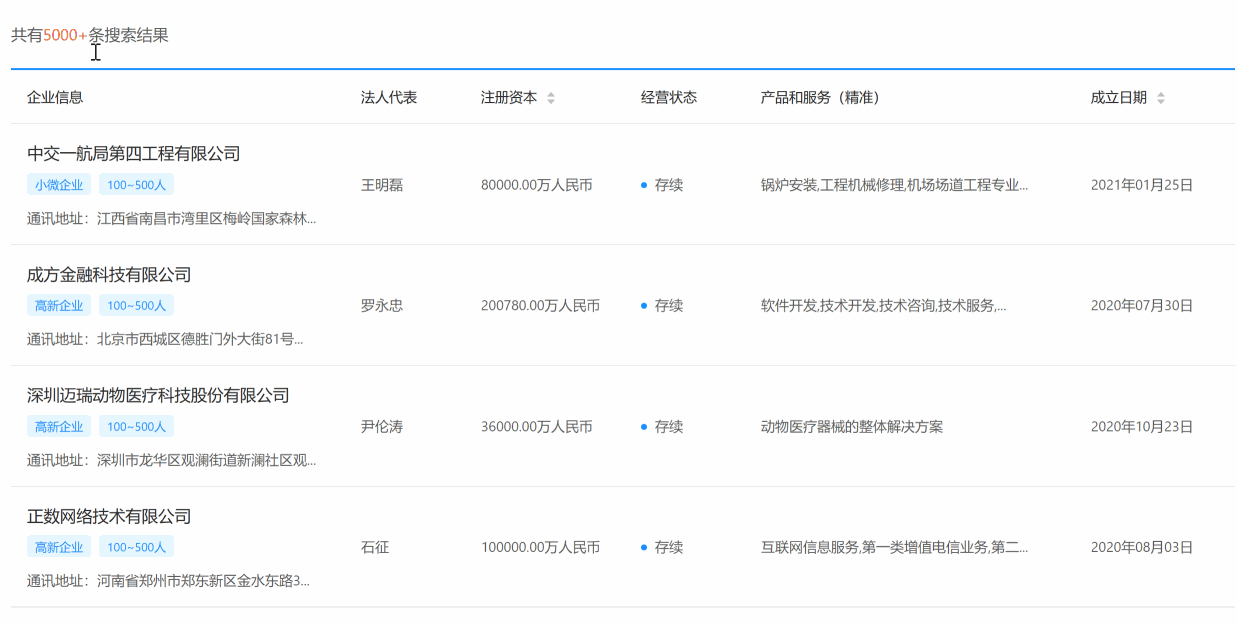This screenshot has height=626, width=1238.
Task: Click the 5000+ search results count
Action: coord(65,36)
